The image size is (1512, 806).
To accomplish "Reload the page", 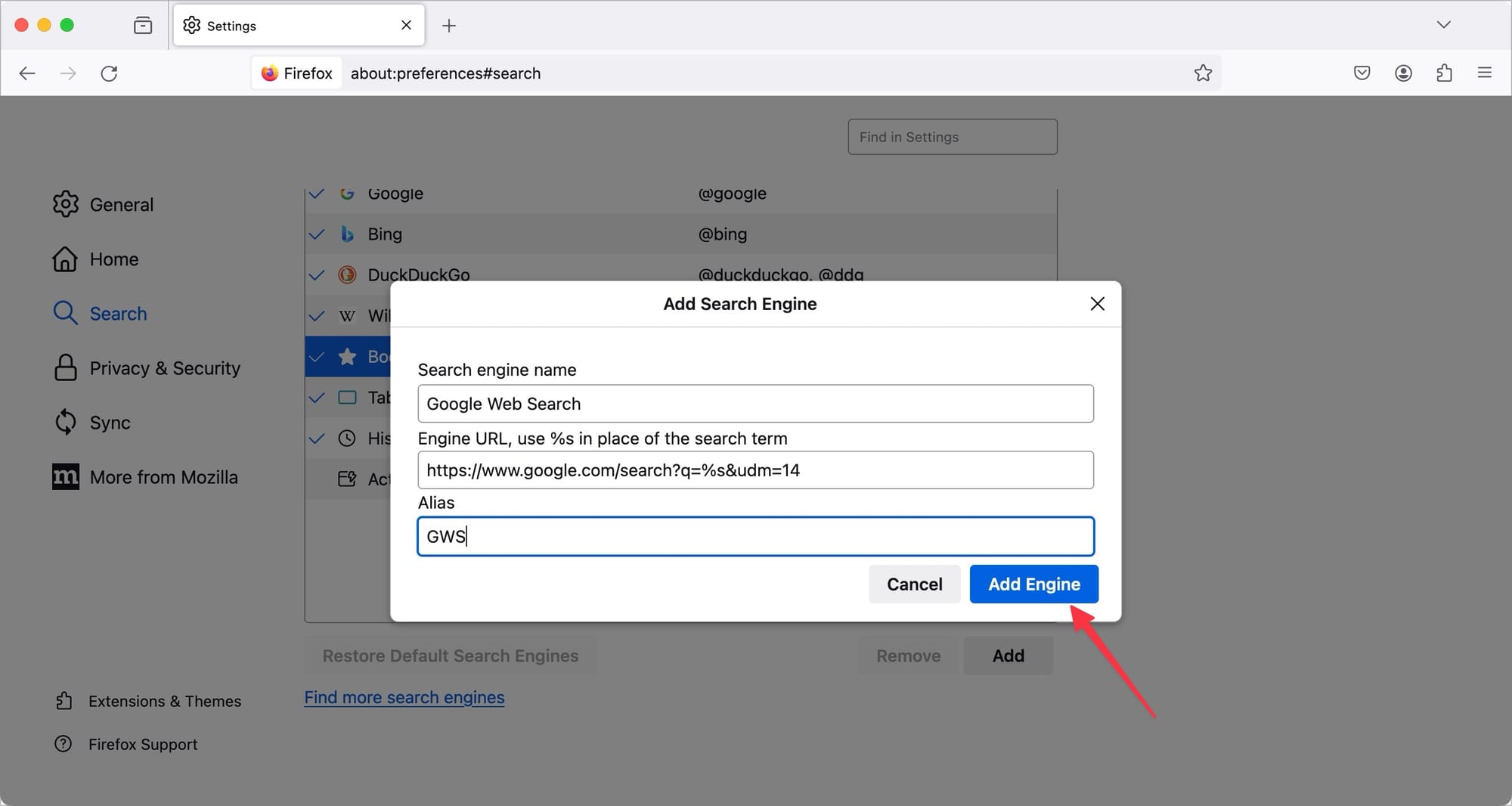I will [x=110, y=73].
